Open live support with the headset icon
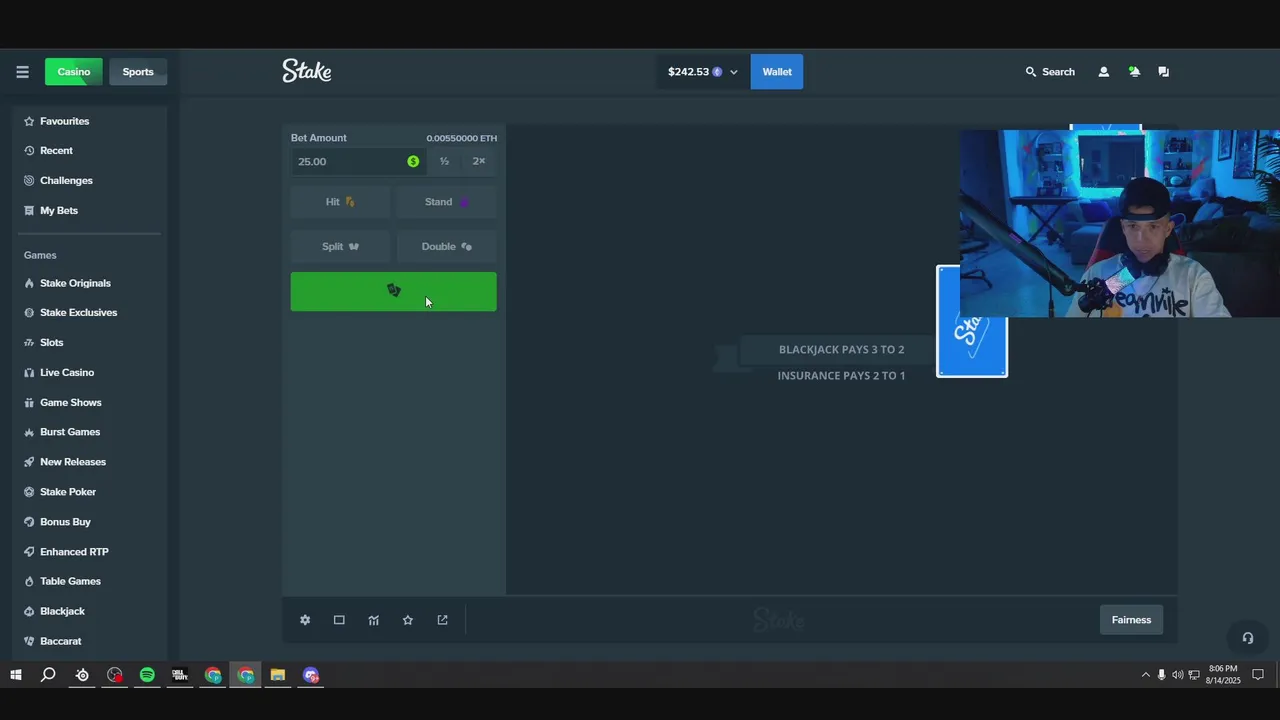 1247,638
